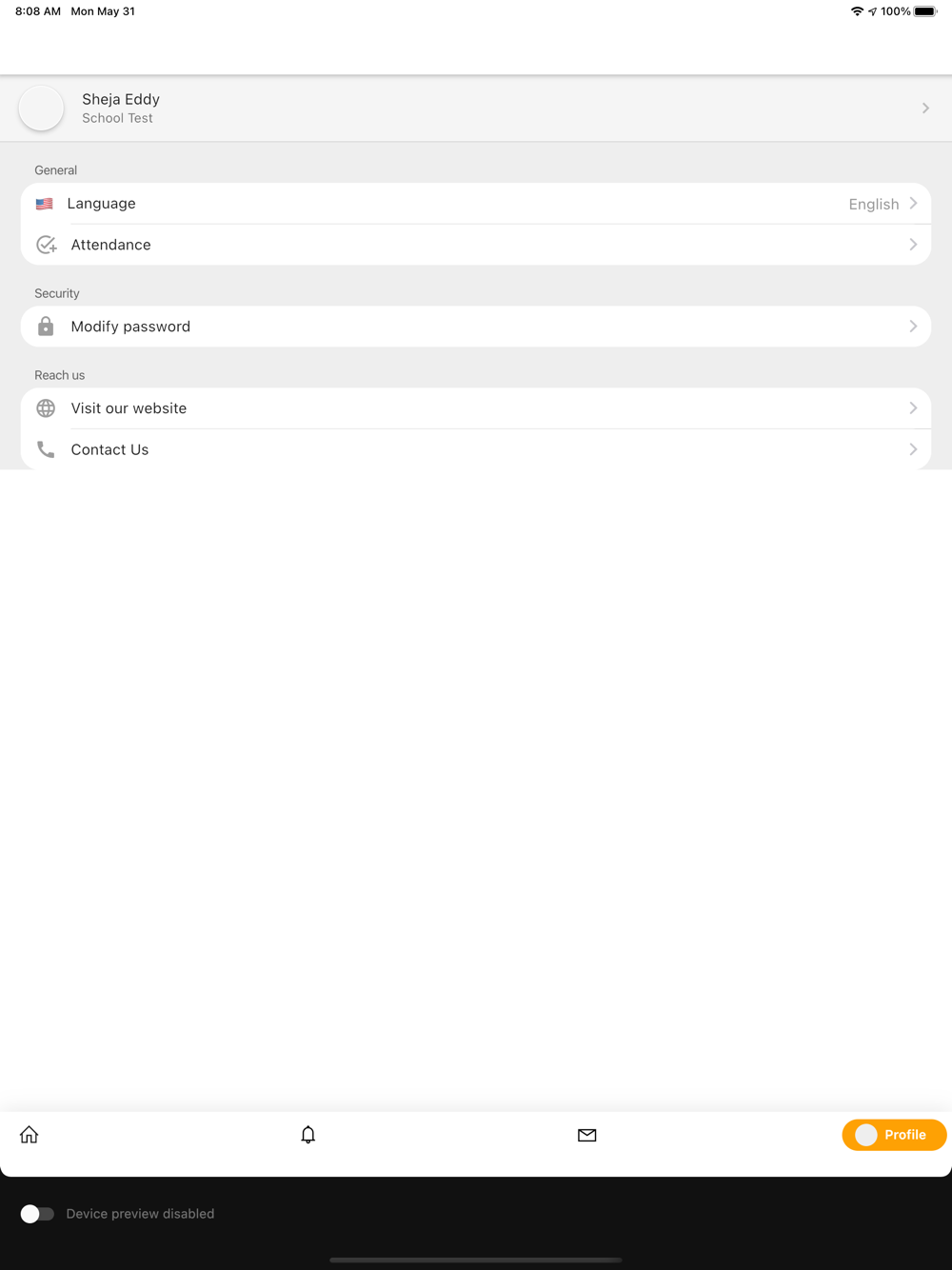Expand the Language row chevron

(x=913, y=204)
